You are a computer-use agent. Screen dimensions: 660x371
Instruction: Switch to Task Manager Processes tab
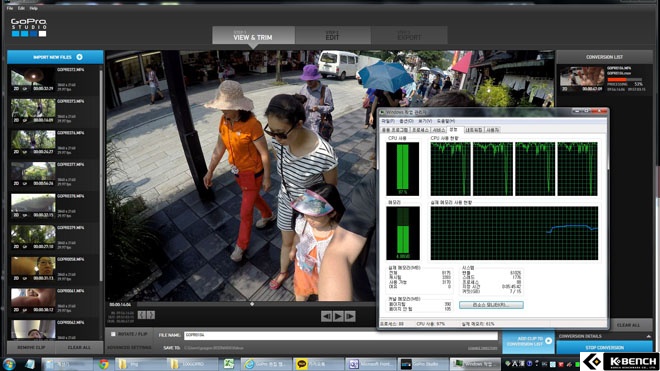pyautogui.click(x=420, y=130)
